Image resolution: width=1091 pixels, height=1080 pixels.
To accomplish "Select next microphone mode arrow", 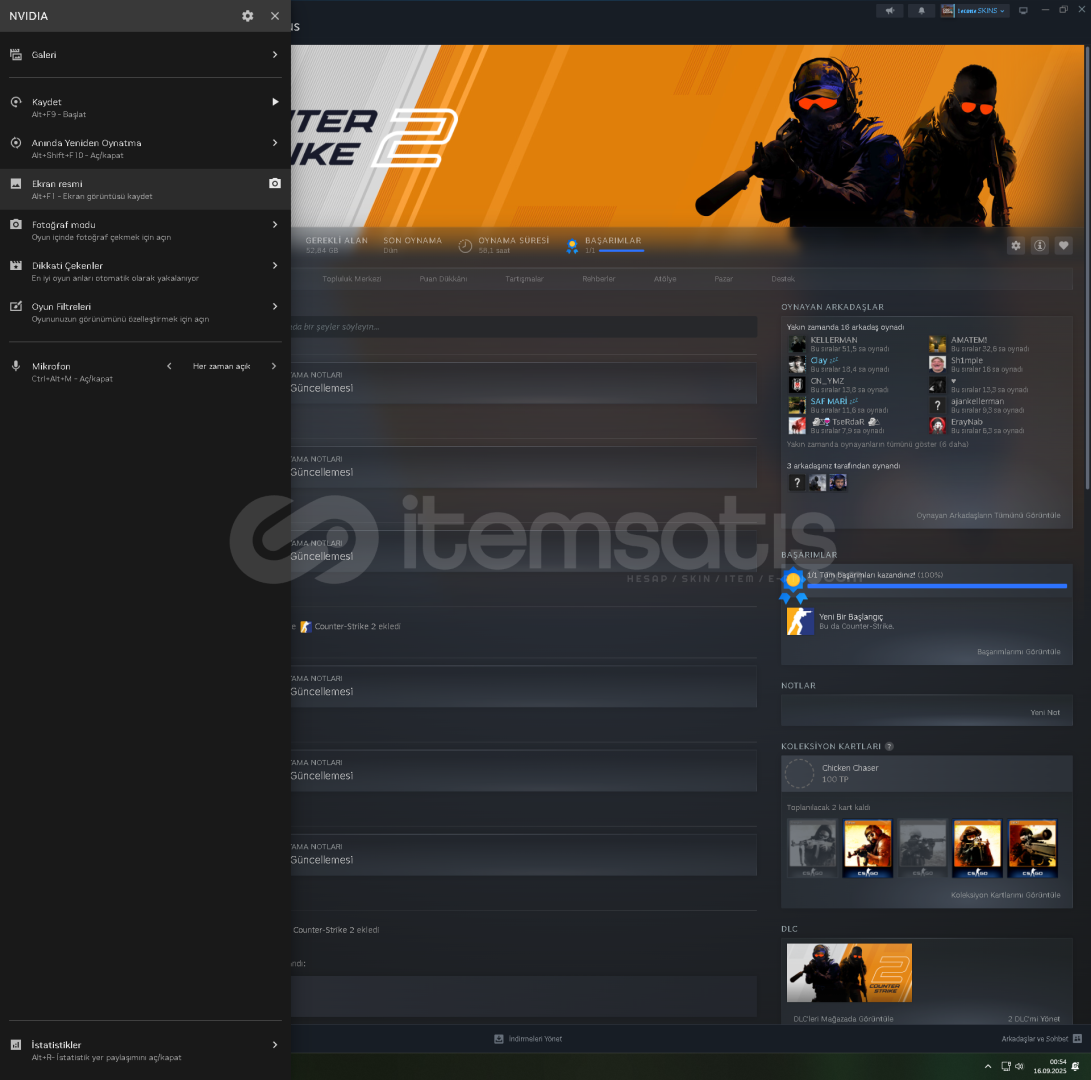I will point(273,366).
